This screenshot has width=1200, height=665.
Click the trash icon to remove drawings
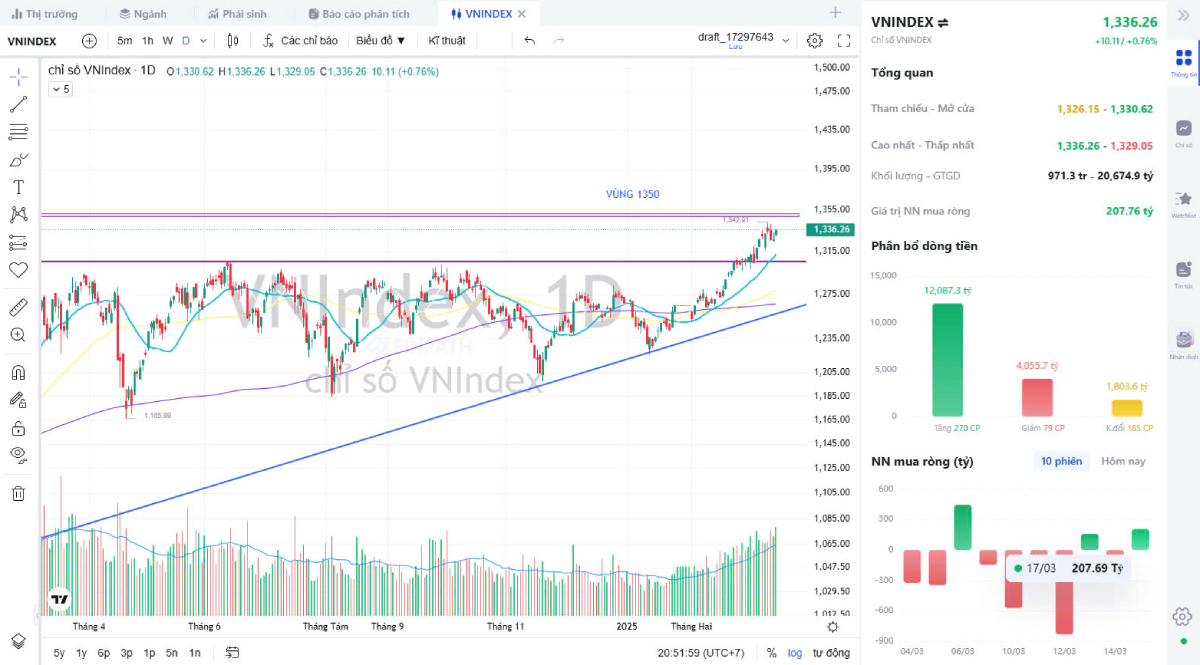click(18, 493)
